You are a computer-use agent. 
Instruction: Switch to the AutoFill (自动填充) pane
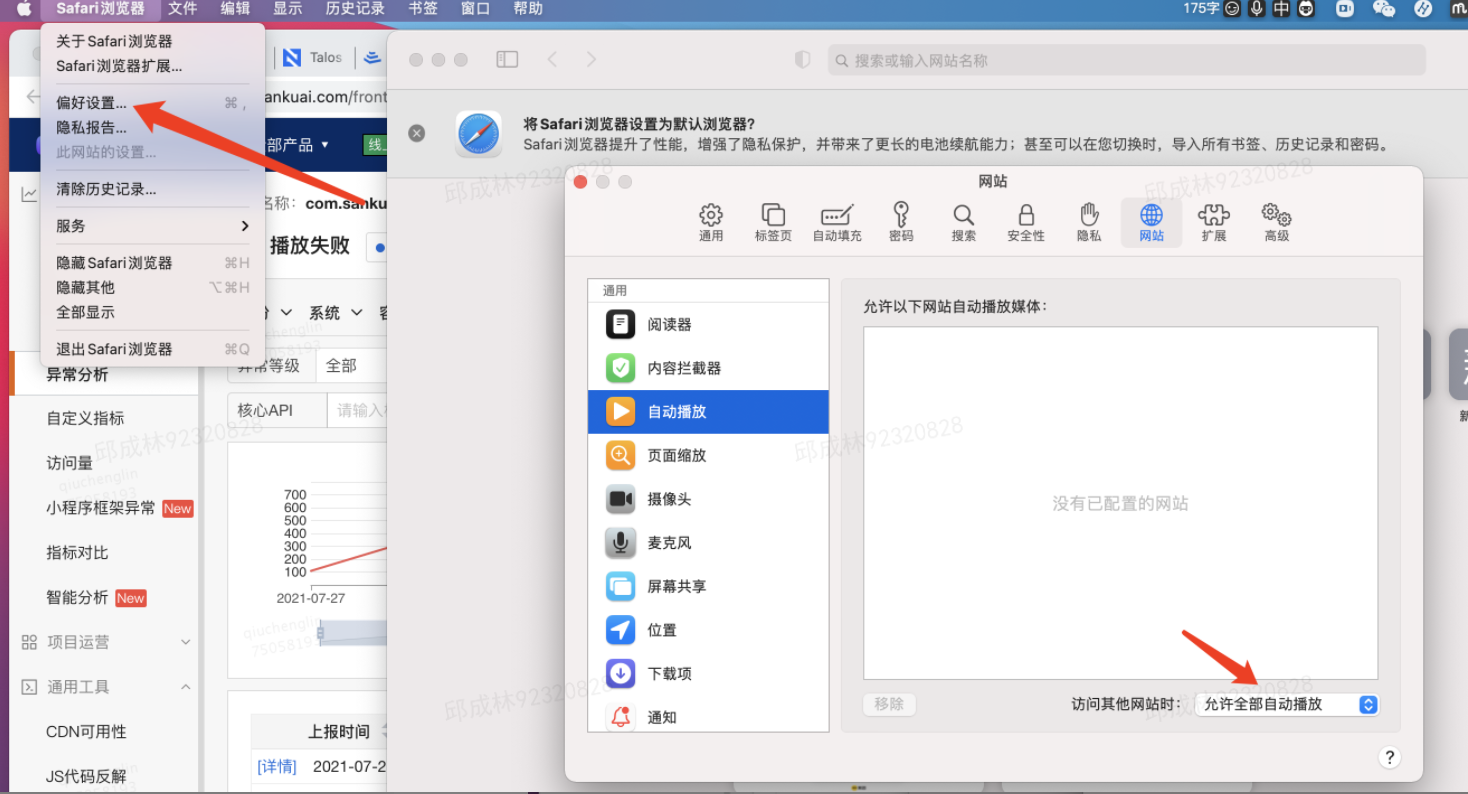(836, 222)
